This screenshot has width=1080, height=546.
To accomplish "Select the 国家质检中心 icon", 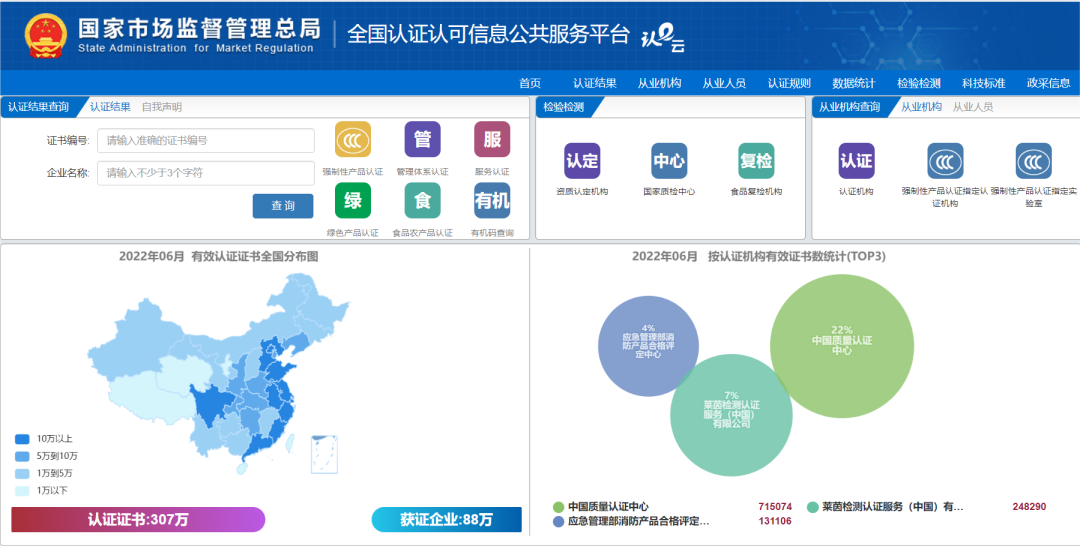I will click(669, 161).
